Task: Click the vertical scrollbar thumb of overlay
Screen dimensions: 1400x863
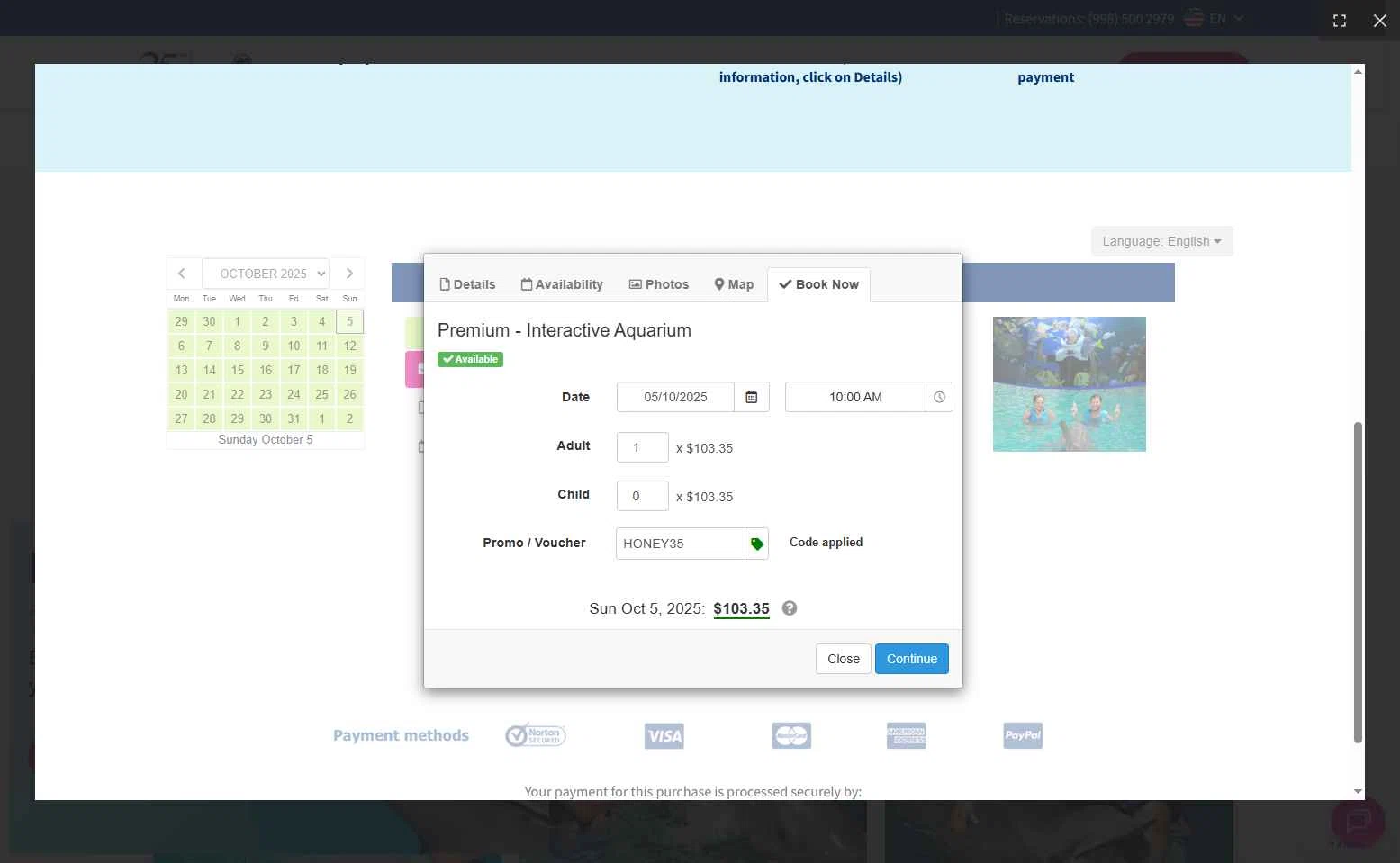Action: coord(1358,582)
